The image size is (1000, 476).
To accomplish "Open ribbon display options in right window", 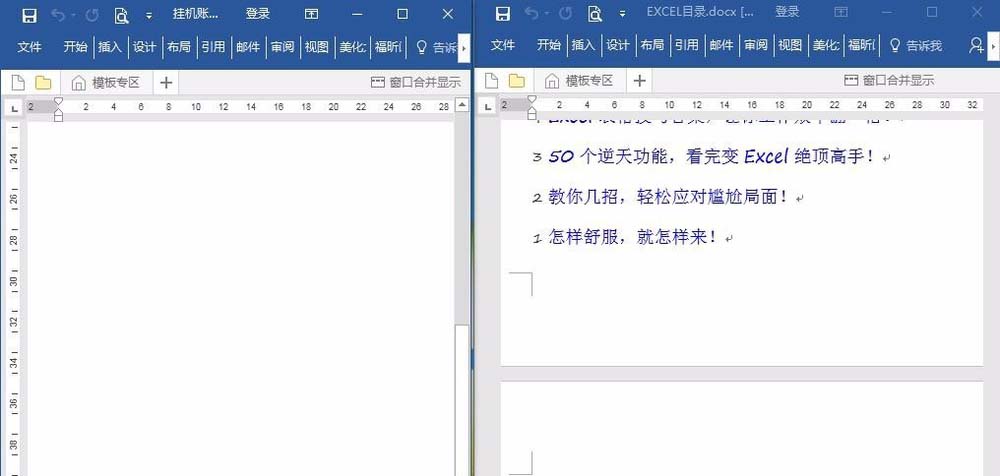I will [x=841, y=12].
